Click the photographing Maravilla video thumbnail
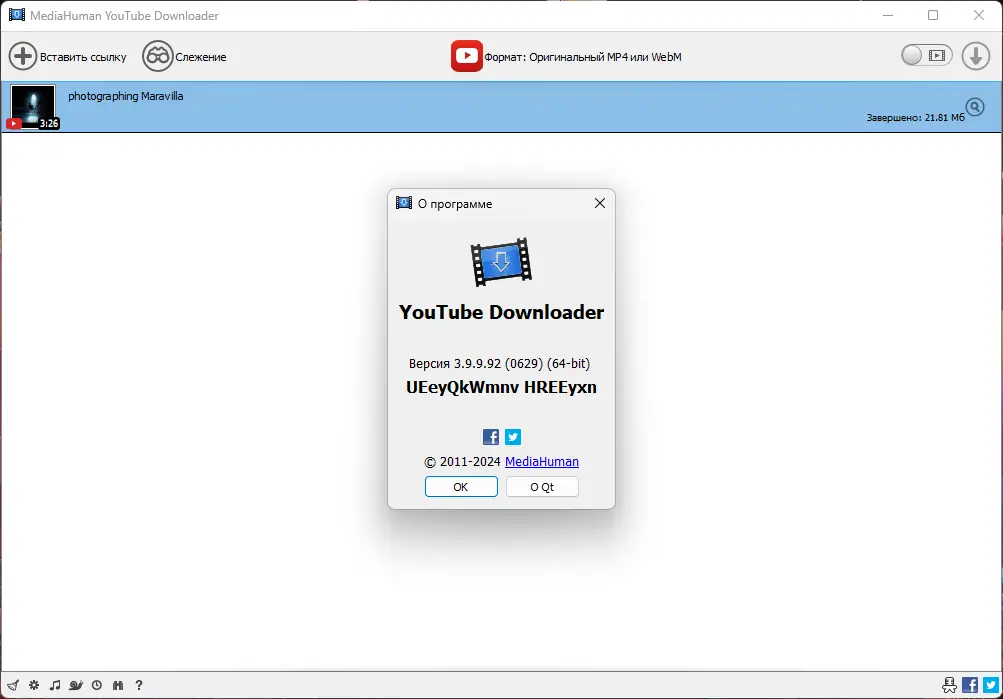The width and height of the screenshot is (1003, 699). [33, 106]
